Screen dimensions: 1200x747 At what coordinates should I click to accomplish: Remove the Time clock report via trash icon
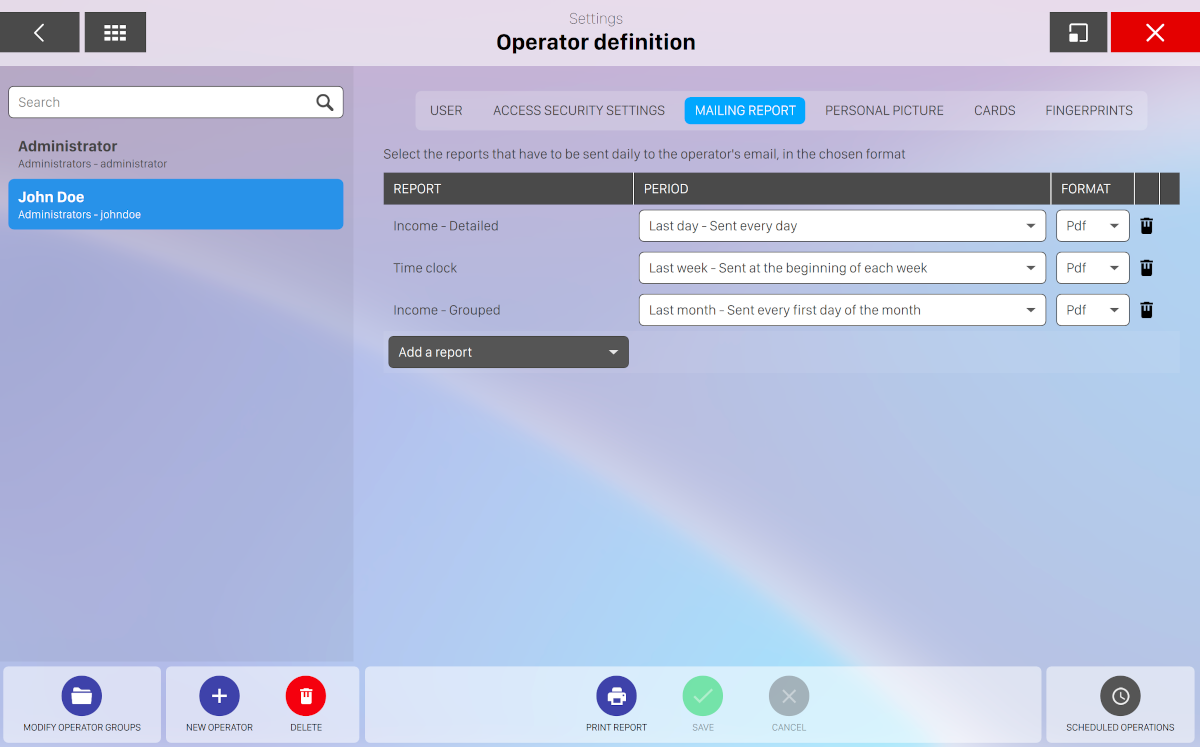tap(1146, 268)
